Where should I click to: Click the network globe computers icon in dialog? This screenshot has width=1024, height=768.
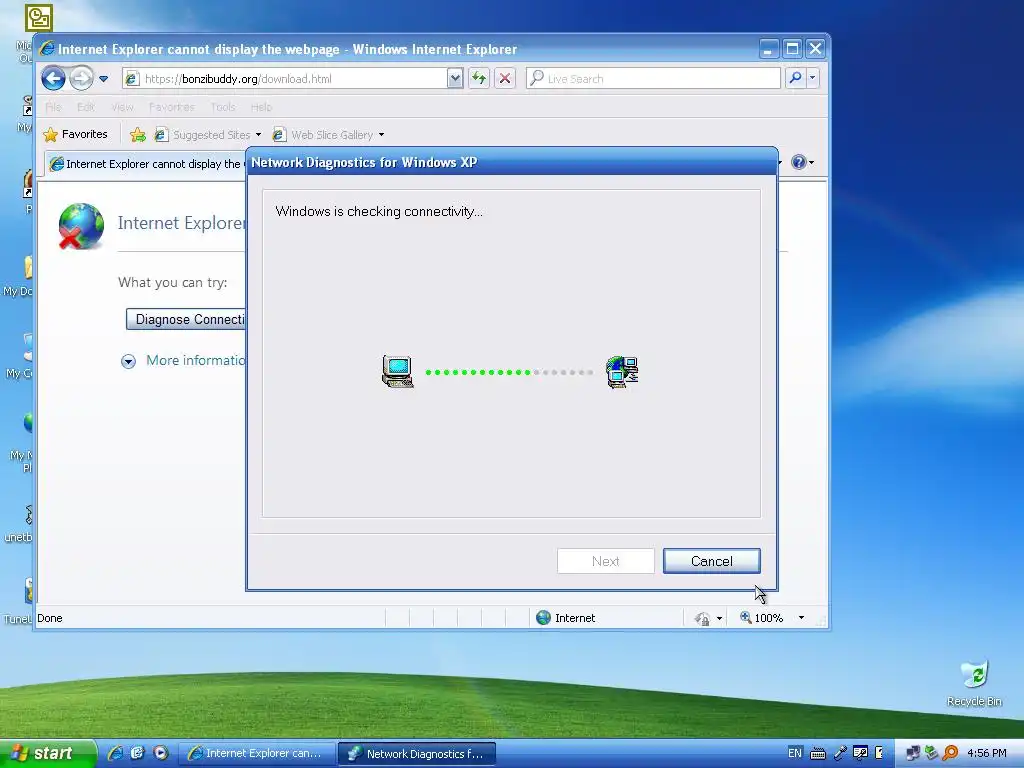[622, 372]
